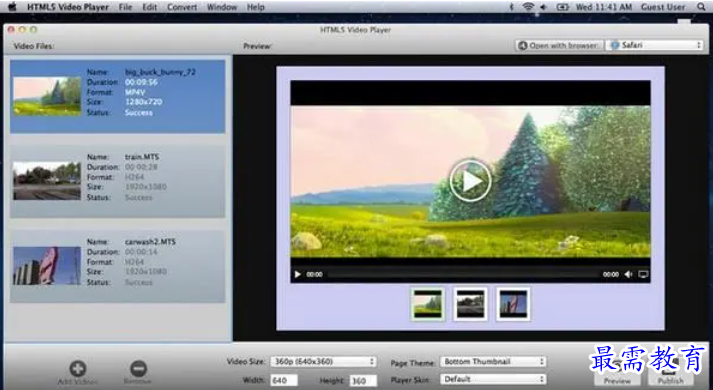713x390 pixels.
Task: Click the Remove minus icon
Action: pos(138,368)
